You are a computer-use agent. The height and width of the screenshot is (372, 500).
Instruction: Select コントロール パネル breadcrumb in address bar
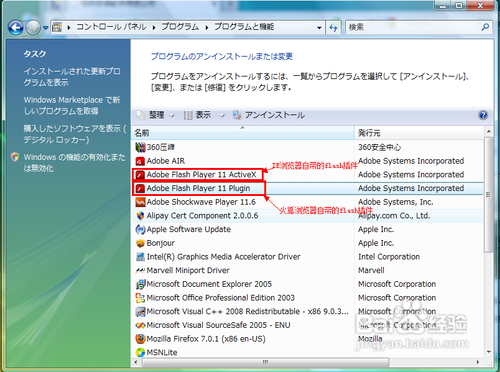point(111,27)
